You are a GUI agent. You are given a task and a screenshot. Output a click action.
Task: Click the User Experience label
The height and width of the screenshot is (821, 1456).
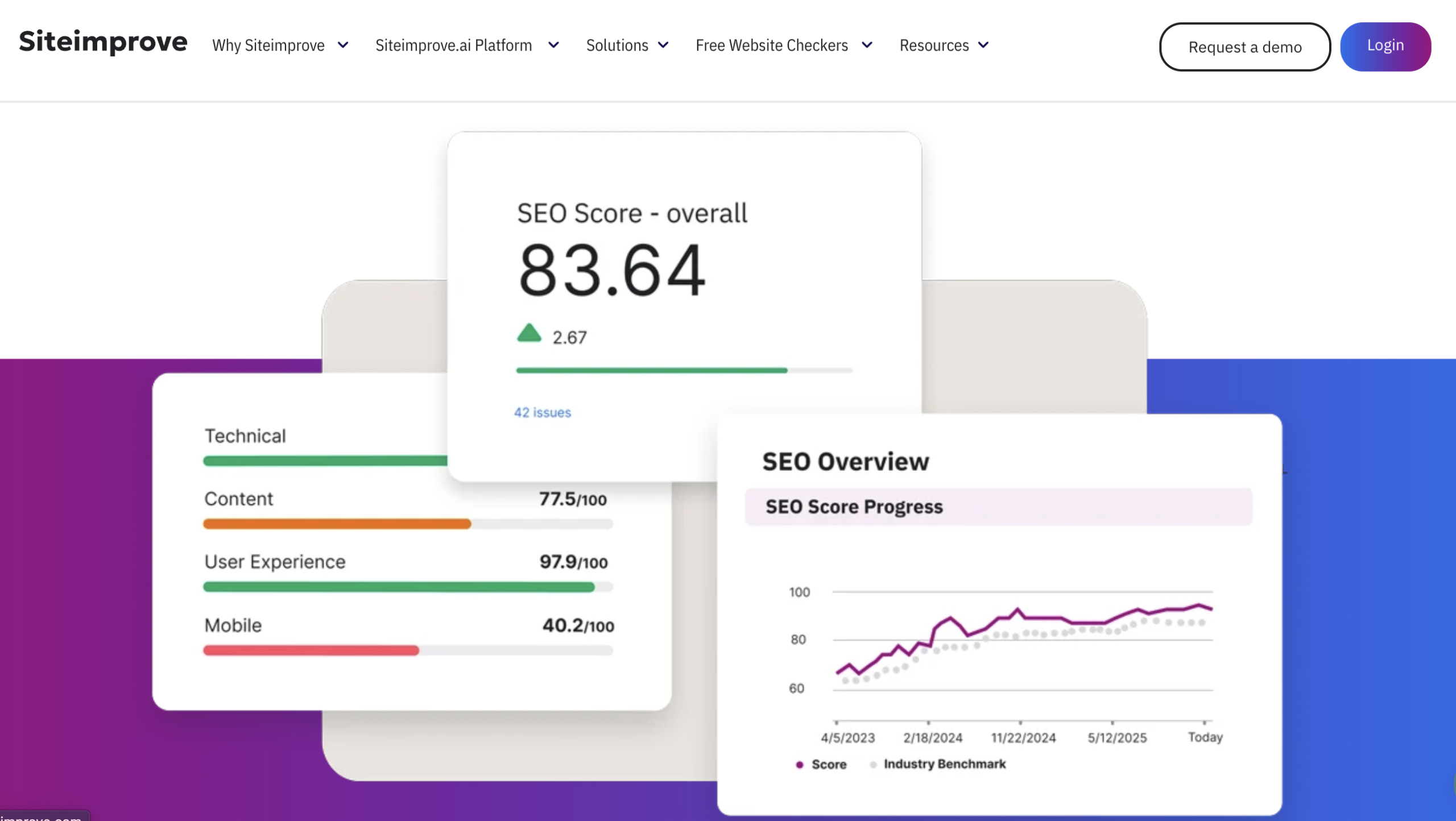click(275, 562)
